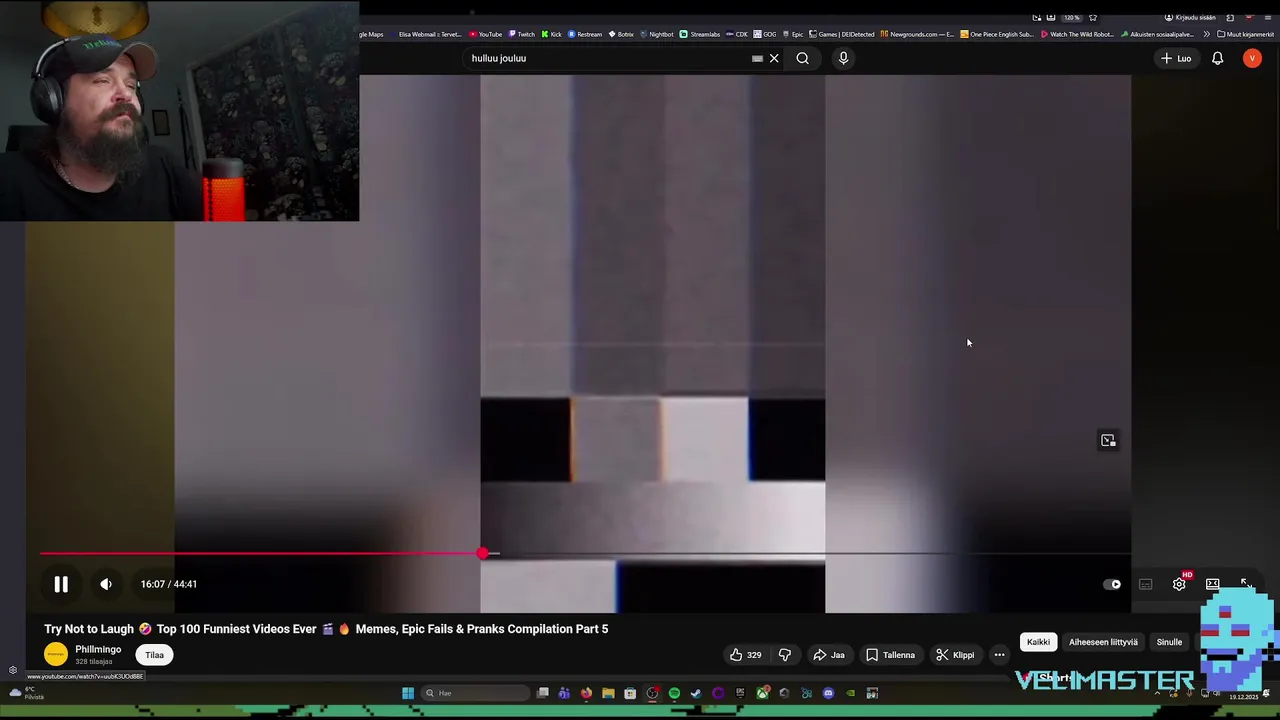This screenshot has height=720, width=1280.
Task: Open the Microsoft Teams taskbar icon
Action: (564, 693)
